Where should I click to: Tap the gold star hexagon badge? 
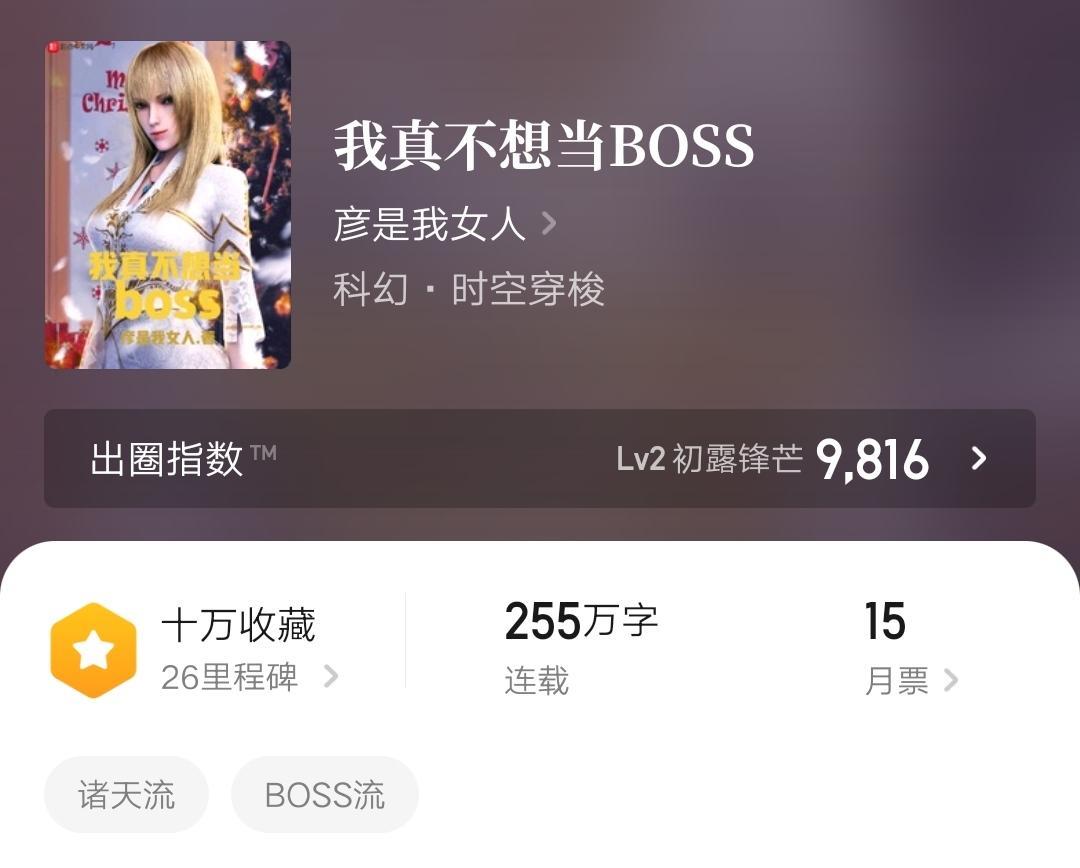tap(94, 650)
